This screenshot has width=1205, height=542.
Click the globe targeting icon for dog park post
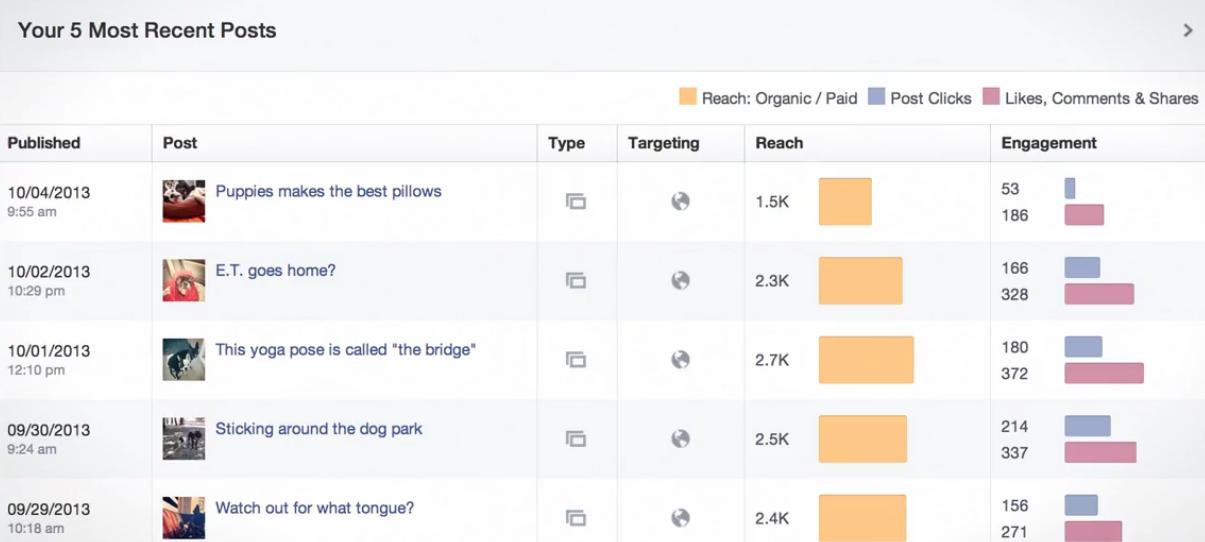click(x=680, y=438)
